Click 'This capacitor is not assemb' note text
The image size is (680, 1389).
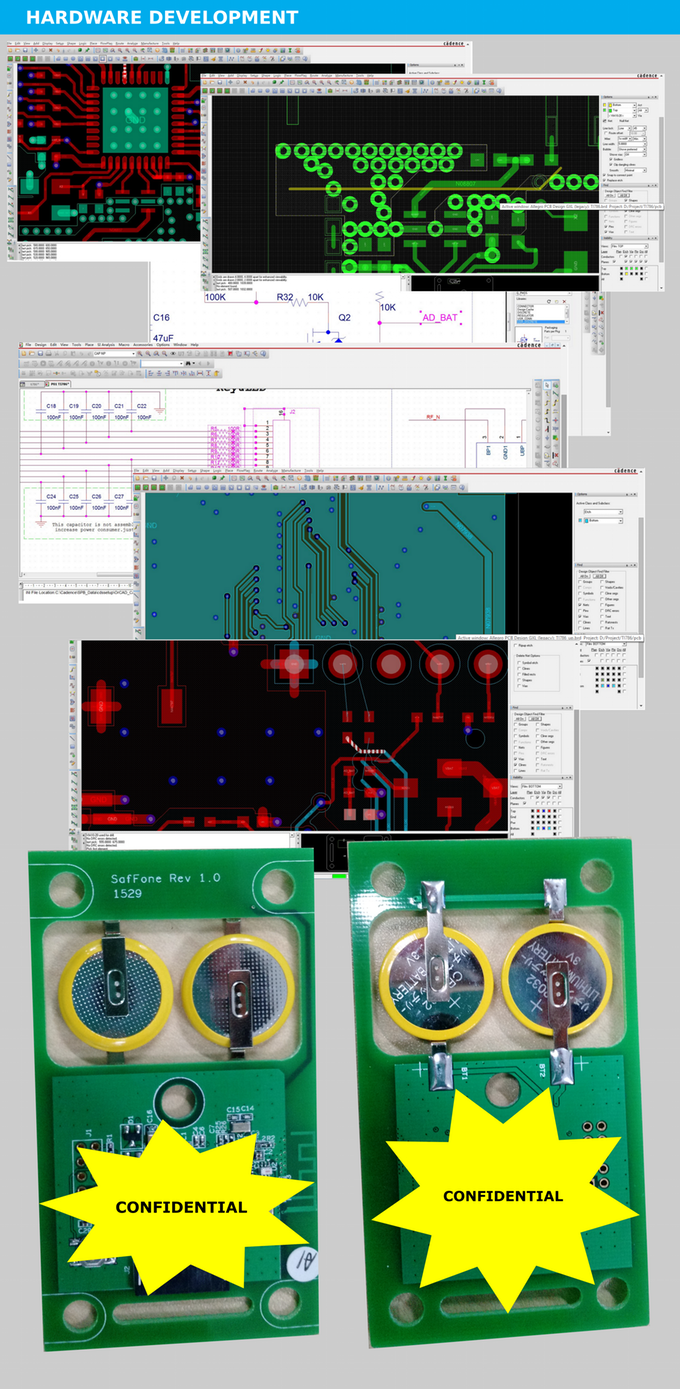tap(93, 525)
